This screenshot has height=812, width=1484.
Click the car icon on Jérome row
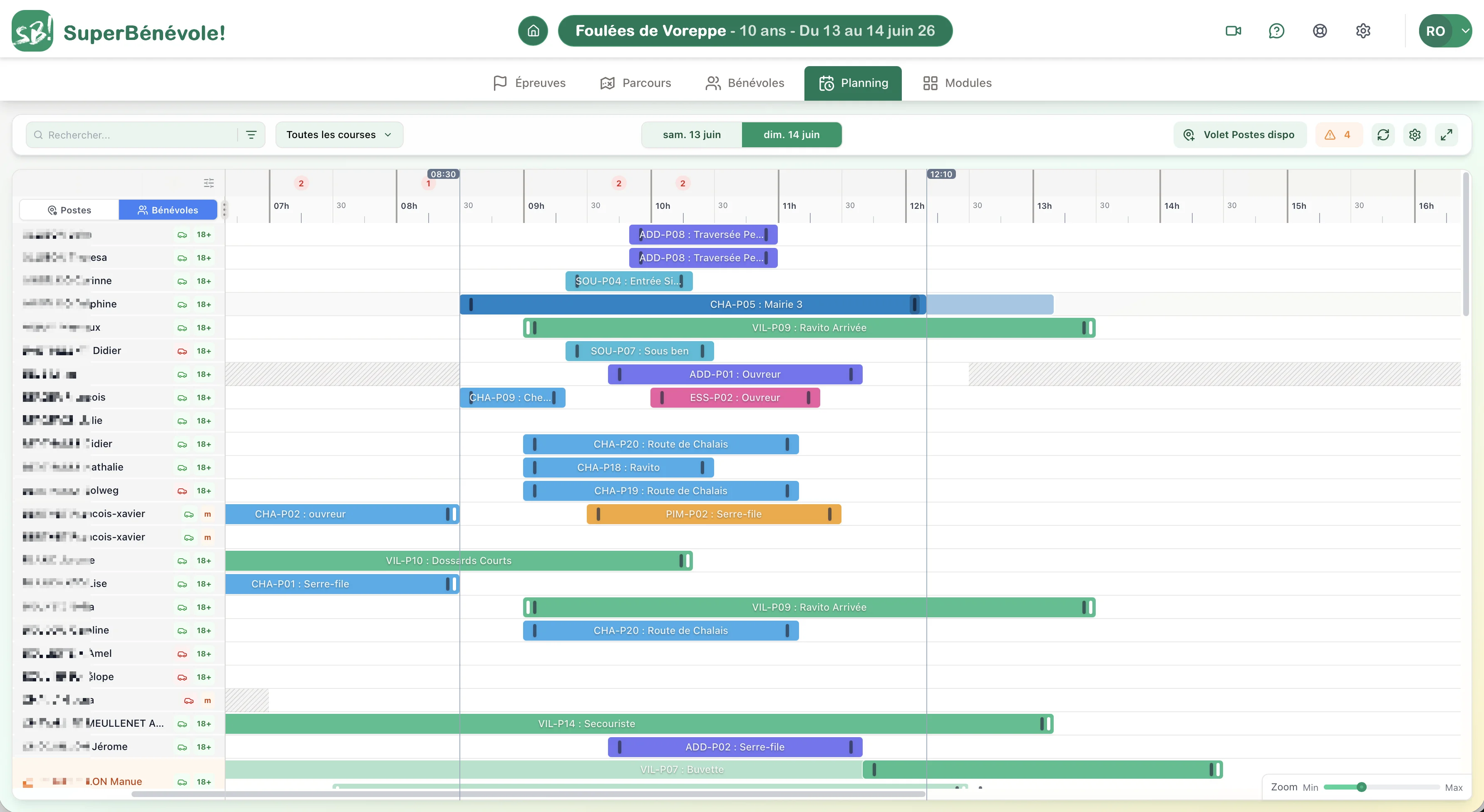point(182,748)
